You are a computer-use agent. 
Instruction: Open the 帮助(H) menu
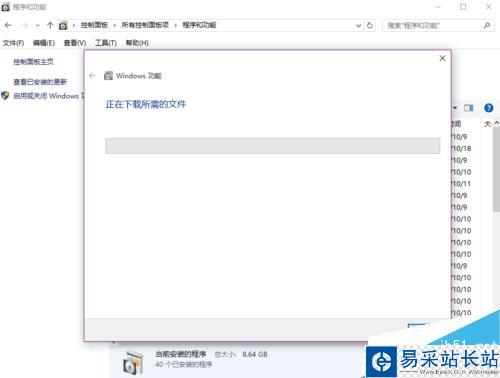[137, 43]
